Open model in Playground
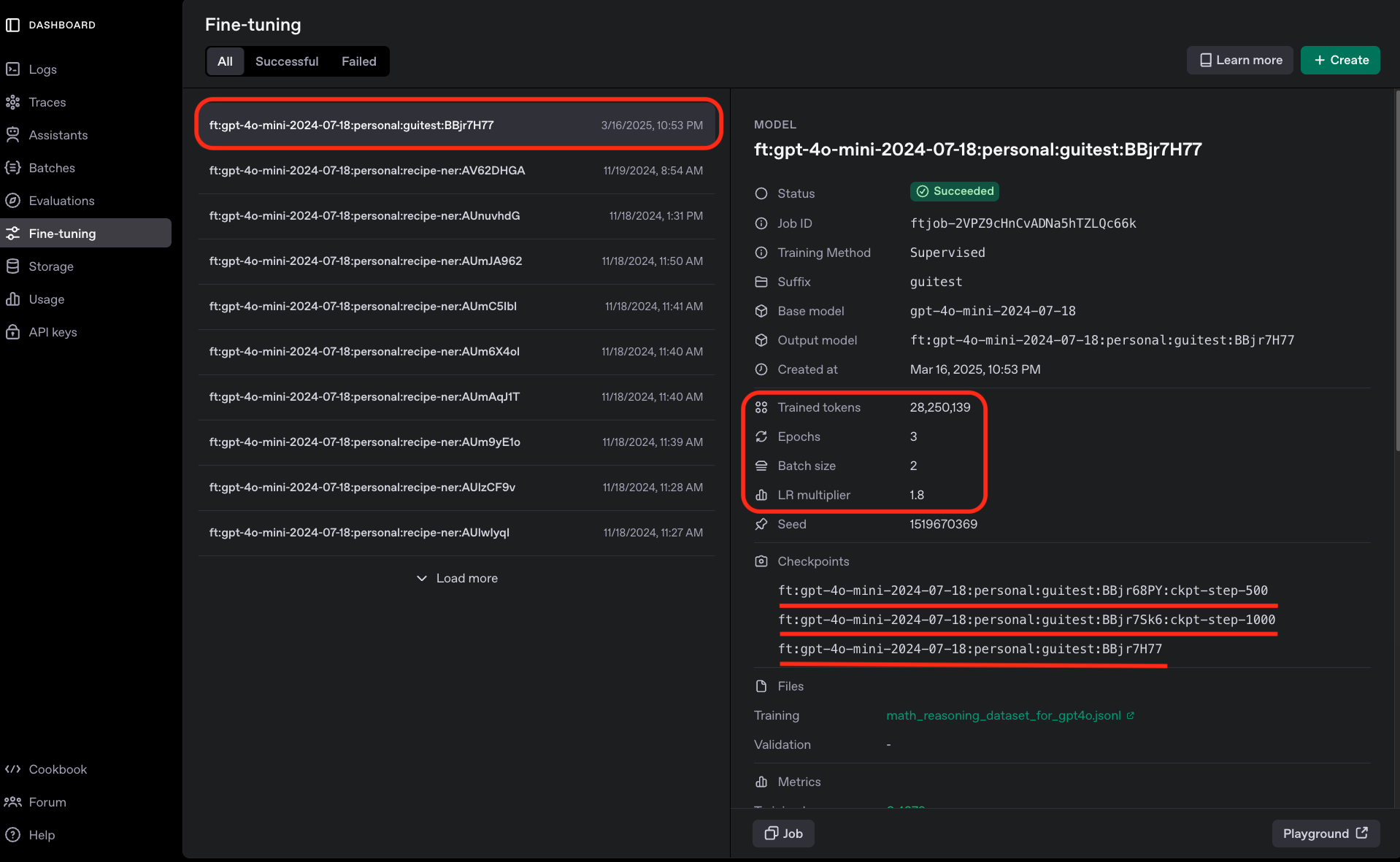Viewport: 1400px width, 862px height. [1326, 834]
